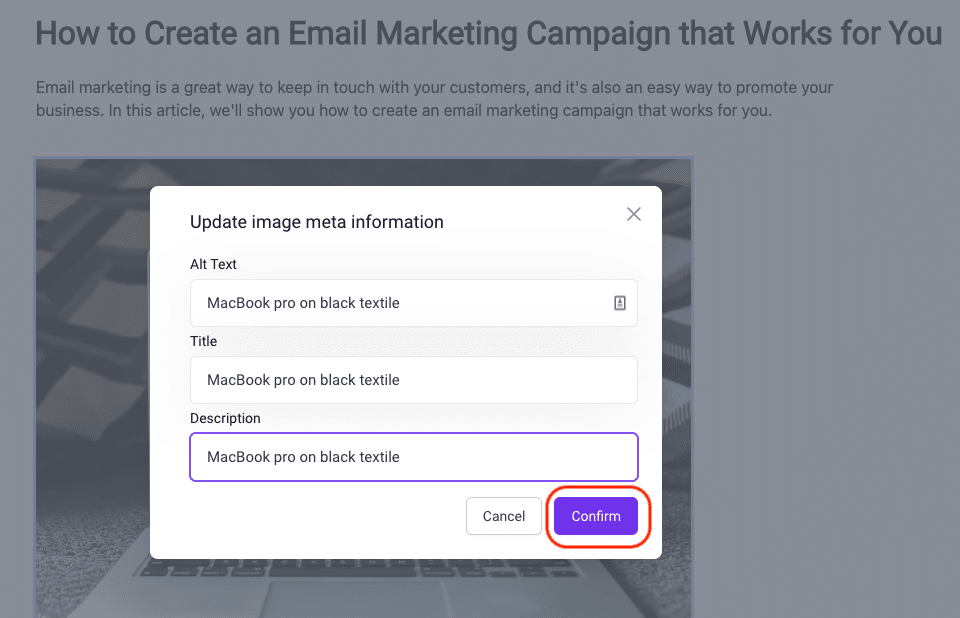This screenshot has width=960, height=618.
Task: Click the autofill icon in Alt Text field
Action: [620, 303]
